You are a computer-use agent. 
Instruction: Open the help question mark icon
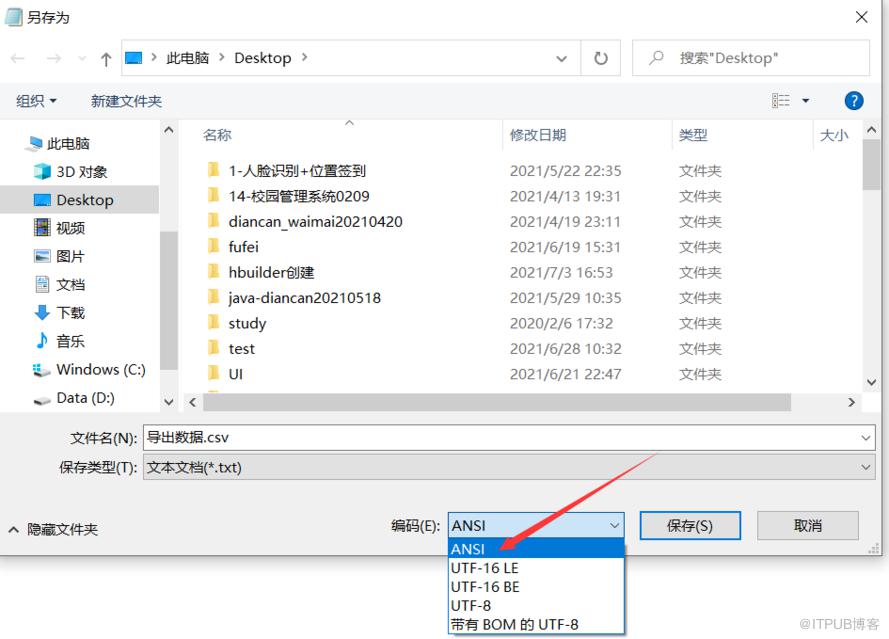tap(853, 101)
